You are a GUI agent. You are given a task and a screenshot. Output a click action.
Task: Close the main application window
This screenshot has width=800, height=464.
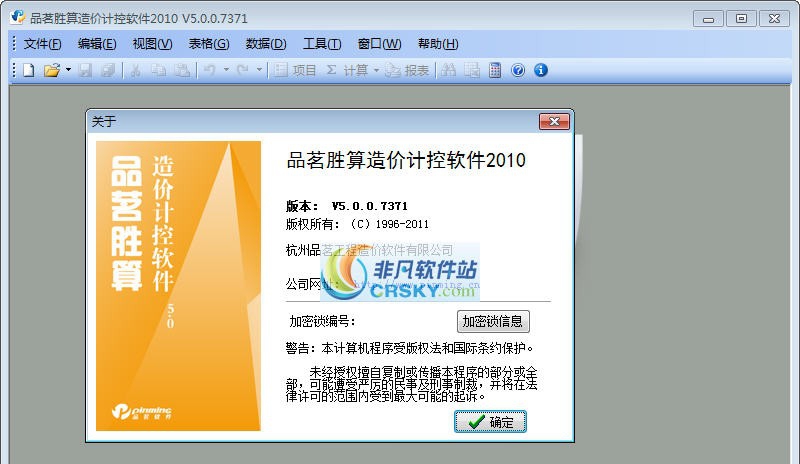(x=774, y=19)
